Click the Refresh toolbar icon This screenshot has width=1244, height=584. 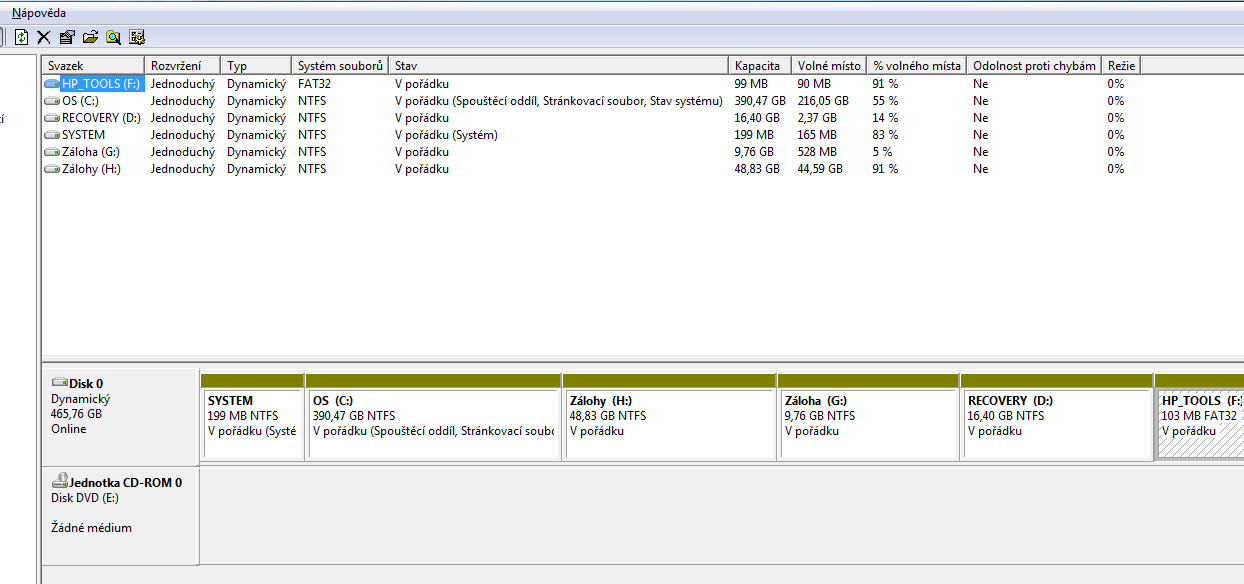click(x=22, y=37)
